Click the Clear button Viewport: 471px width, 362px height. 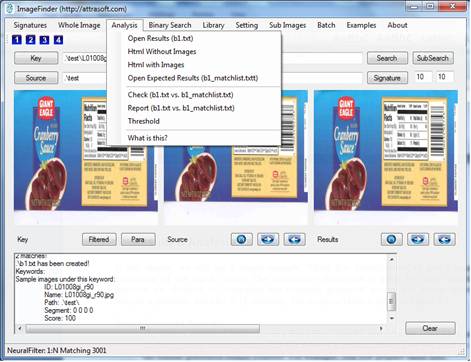click(430, 328)
